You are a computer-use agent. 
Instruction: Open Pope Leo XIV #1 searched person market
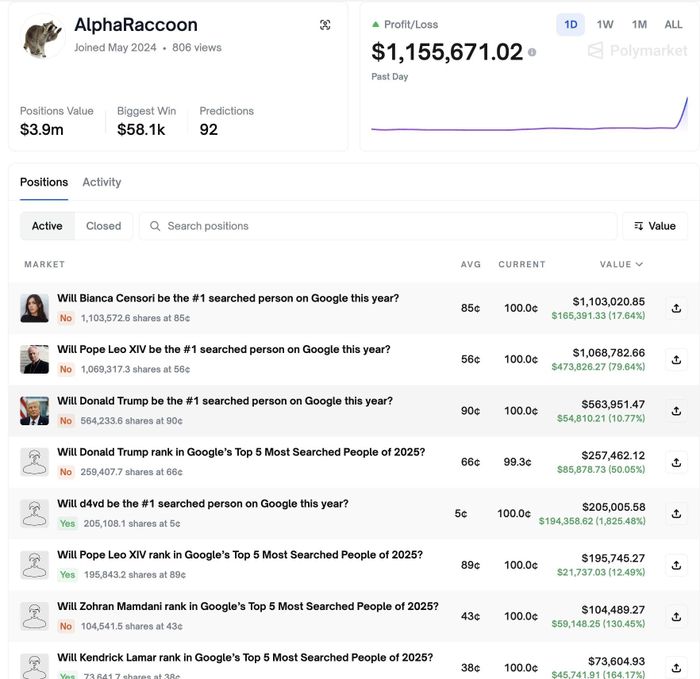click(223, 350)
